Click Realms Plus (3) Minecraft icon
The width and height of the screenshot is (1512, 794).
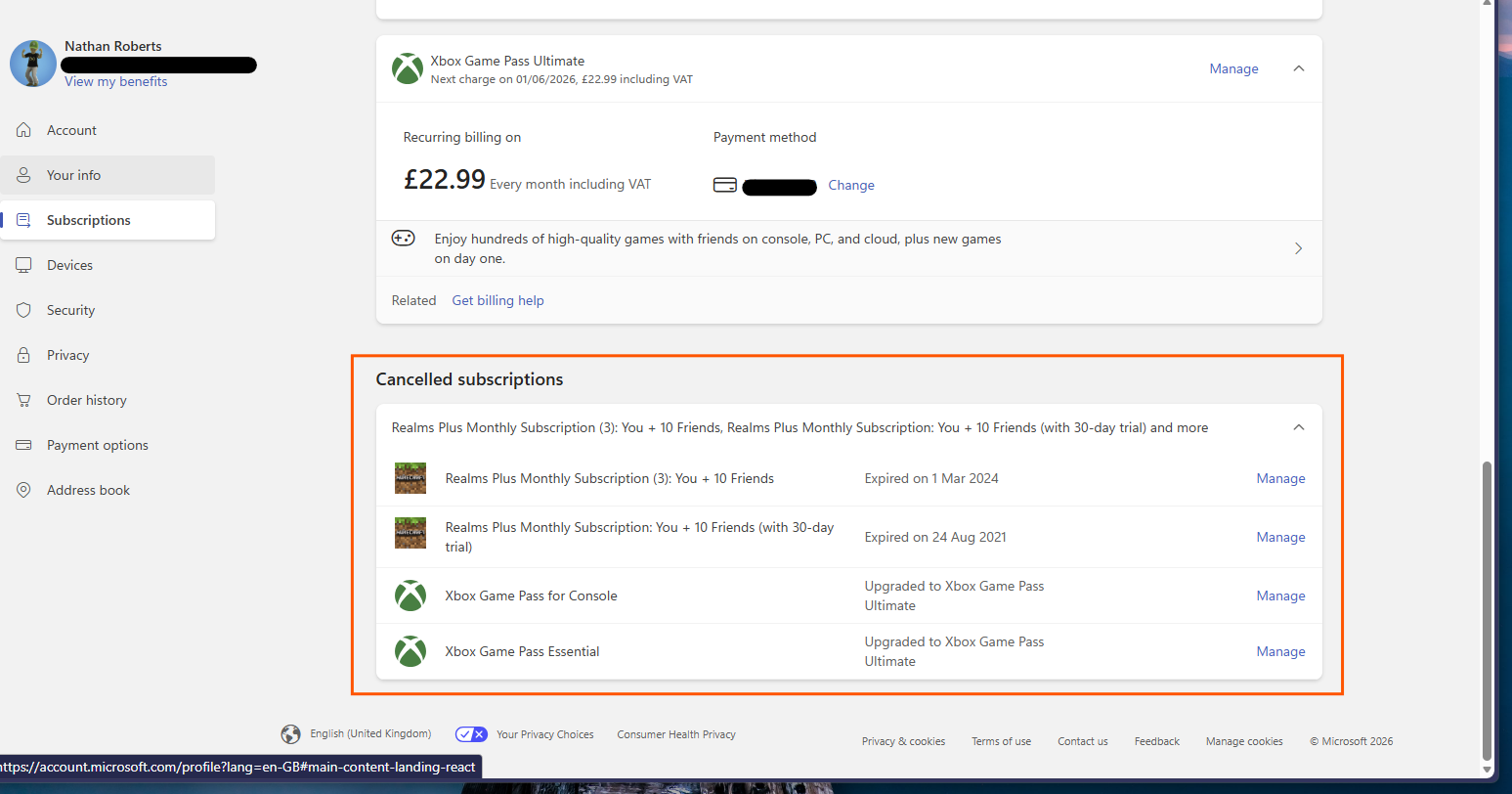point(410,478)
